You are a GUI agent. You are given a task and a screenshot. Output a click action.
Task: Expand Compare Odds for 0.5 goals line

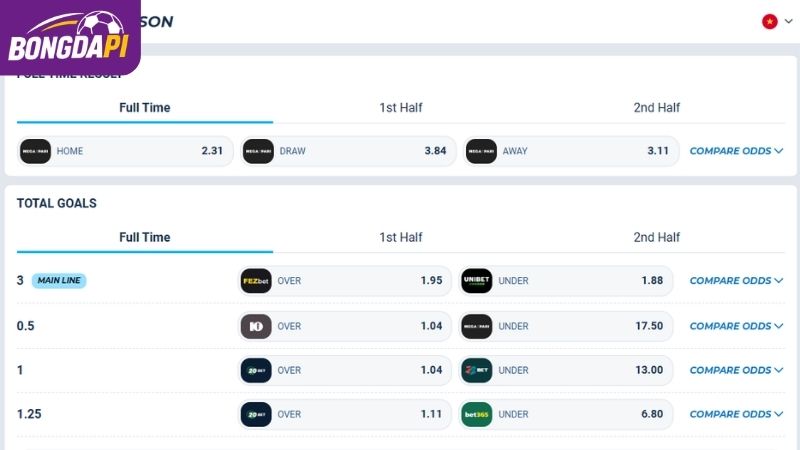click(736, 326)
